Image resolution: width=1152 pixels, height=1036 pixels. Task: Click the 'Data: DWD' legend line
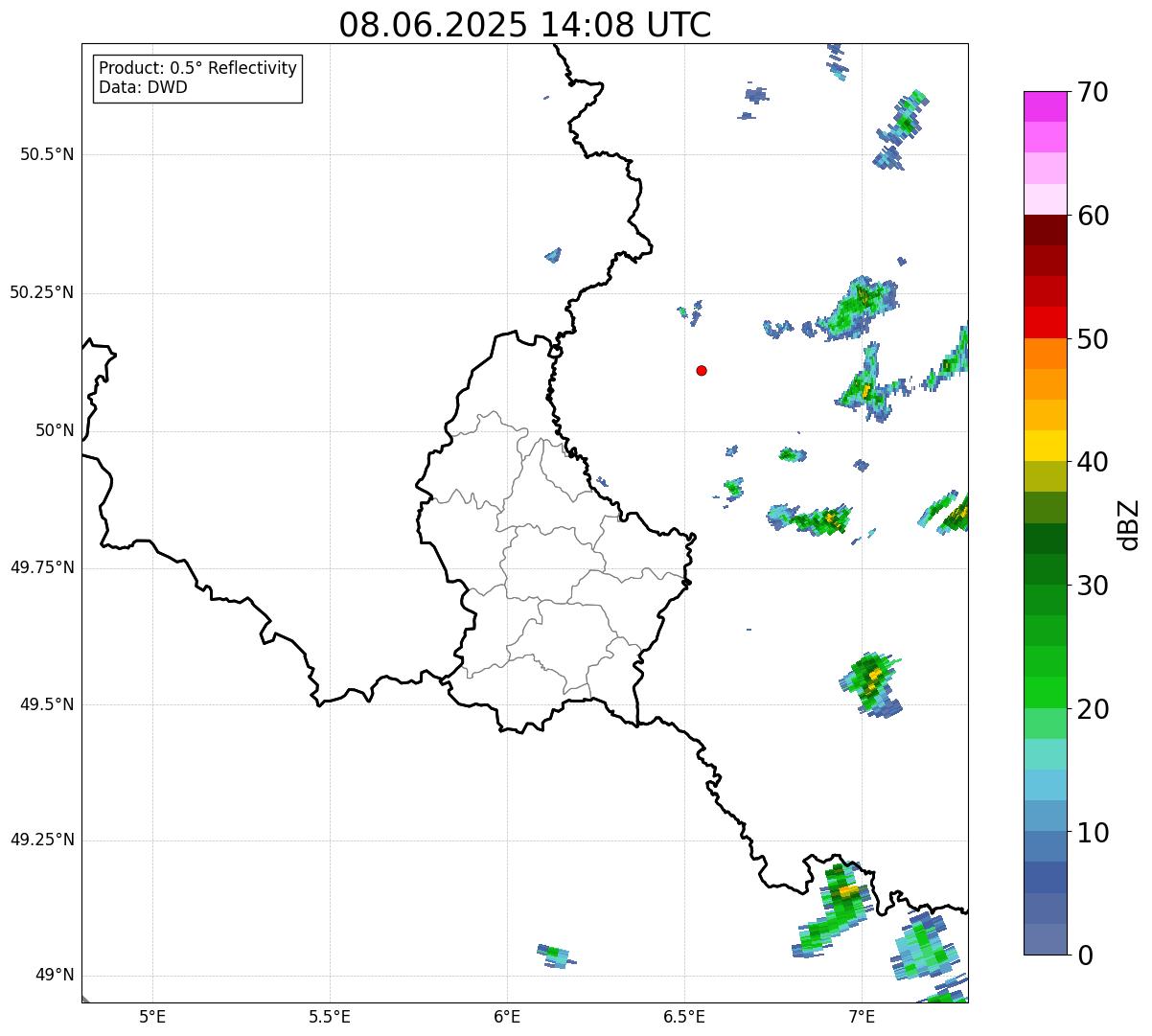[144, 87]
